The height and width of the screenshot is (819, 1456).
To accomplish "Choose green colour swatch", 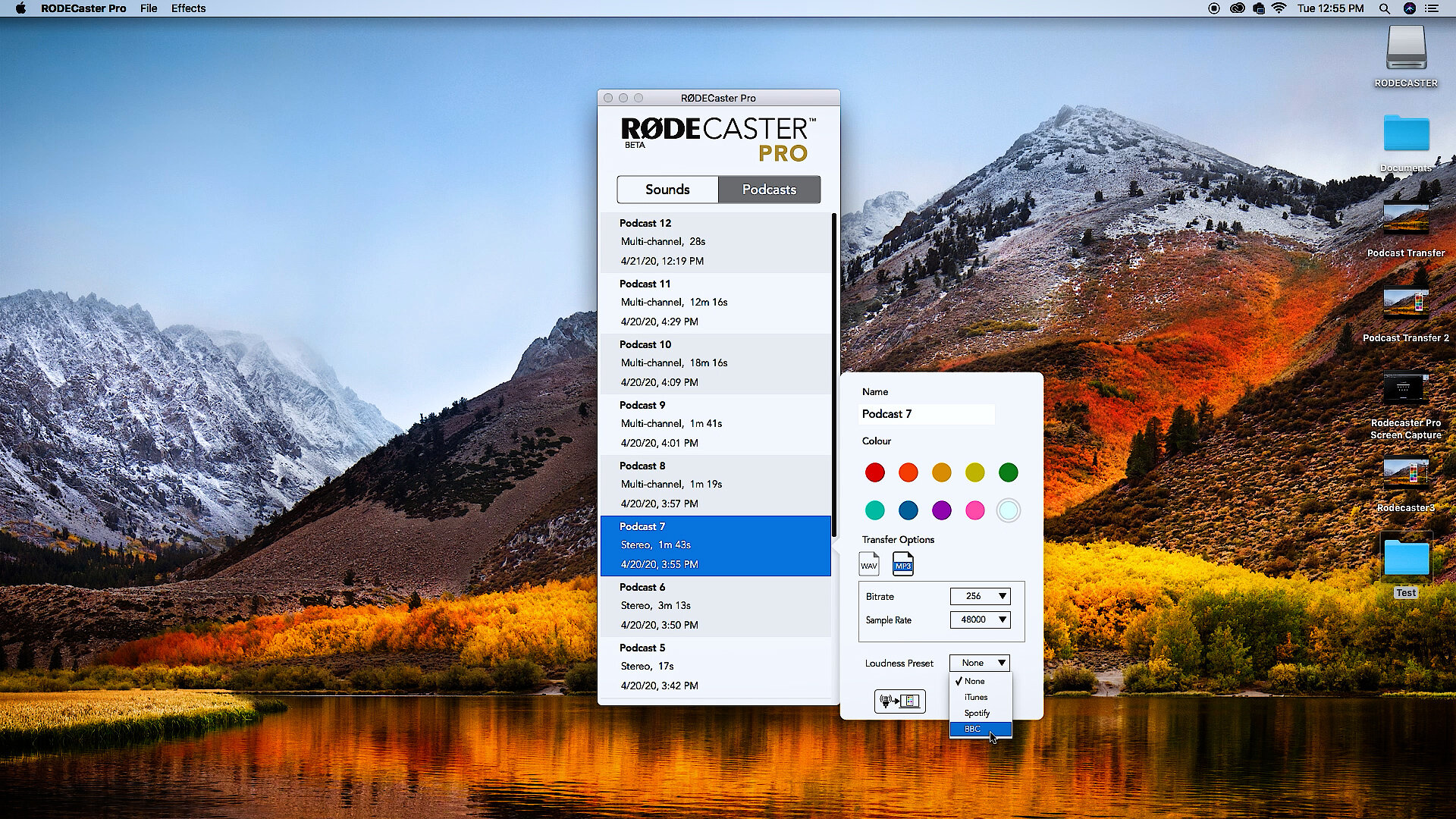I will pos(1009,472).
